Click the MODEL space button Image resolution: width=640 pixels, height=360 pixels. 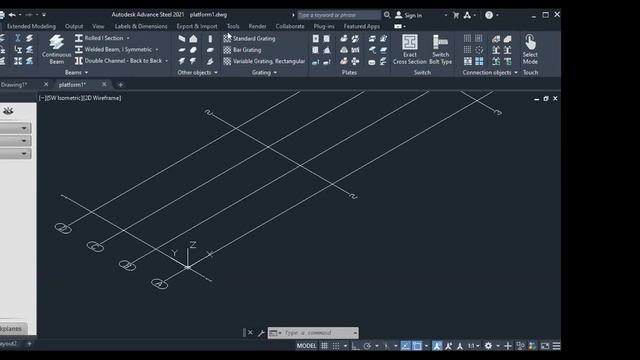tap(307, 346)
